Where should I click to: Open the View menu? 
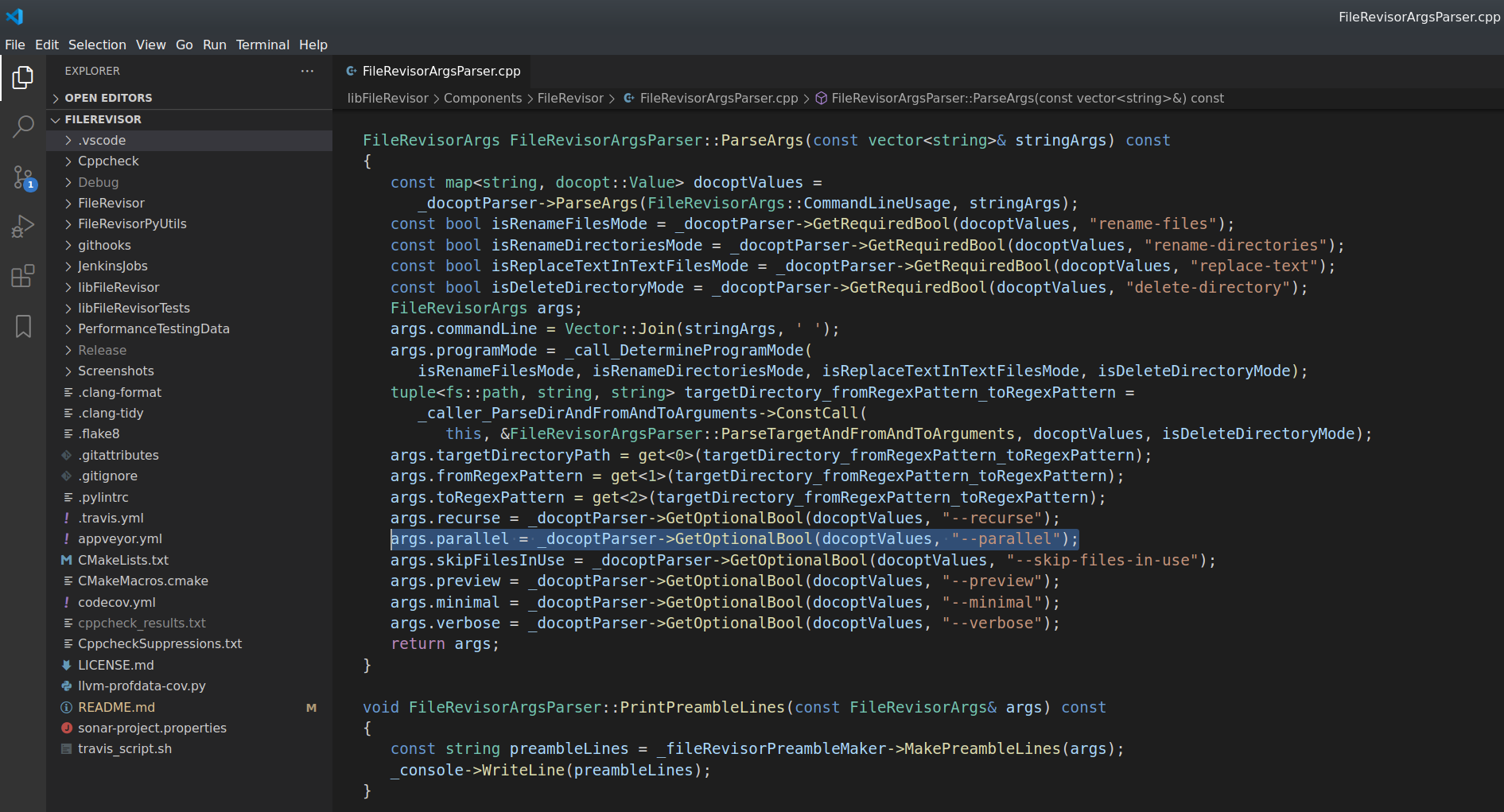[x=151, y=45]
